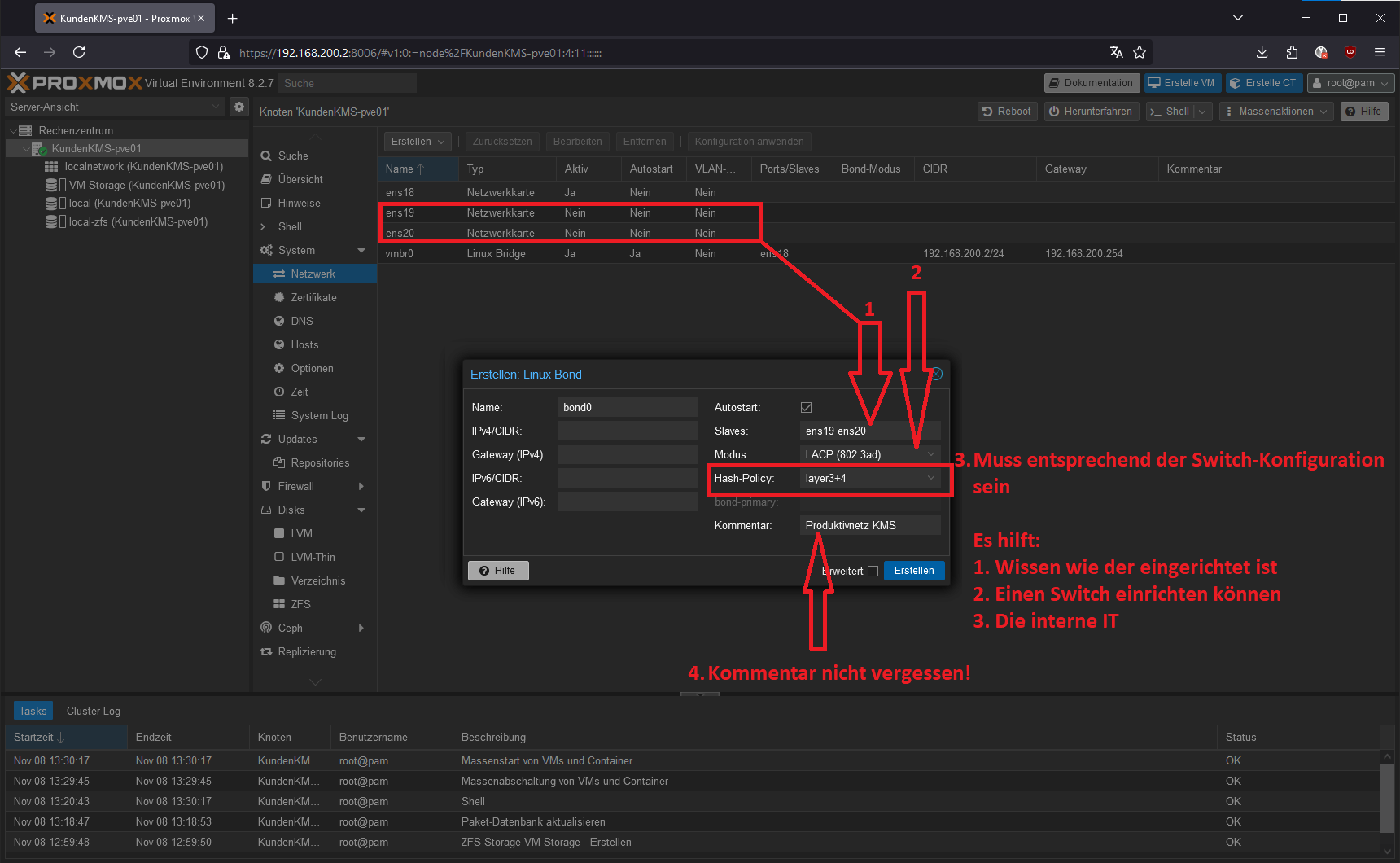The image size is (1400, 863).
Task: Click the Kommentar input field
Action: 869,525
